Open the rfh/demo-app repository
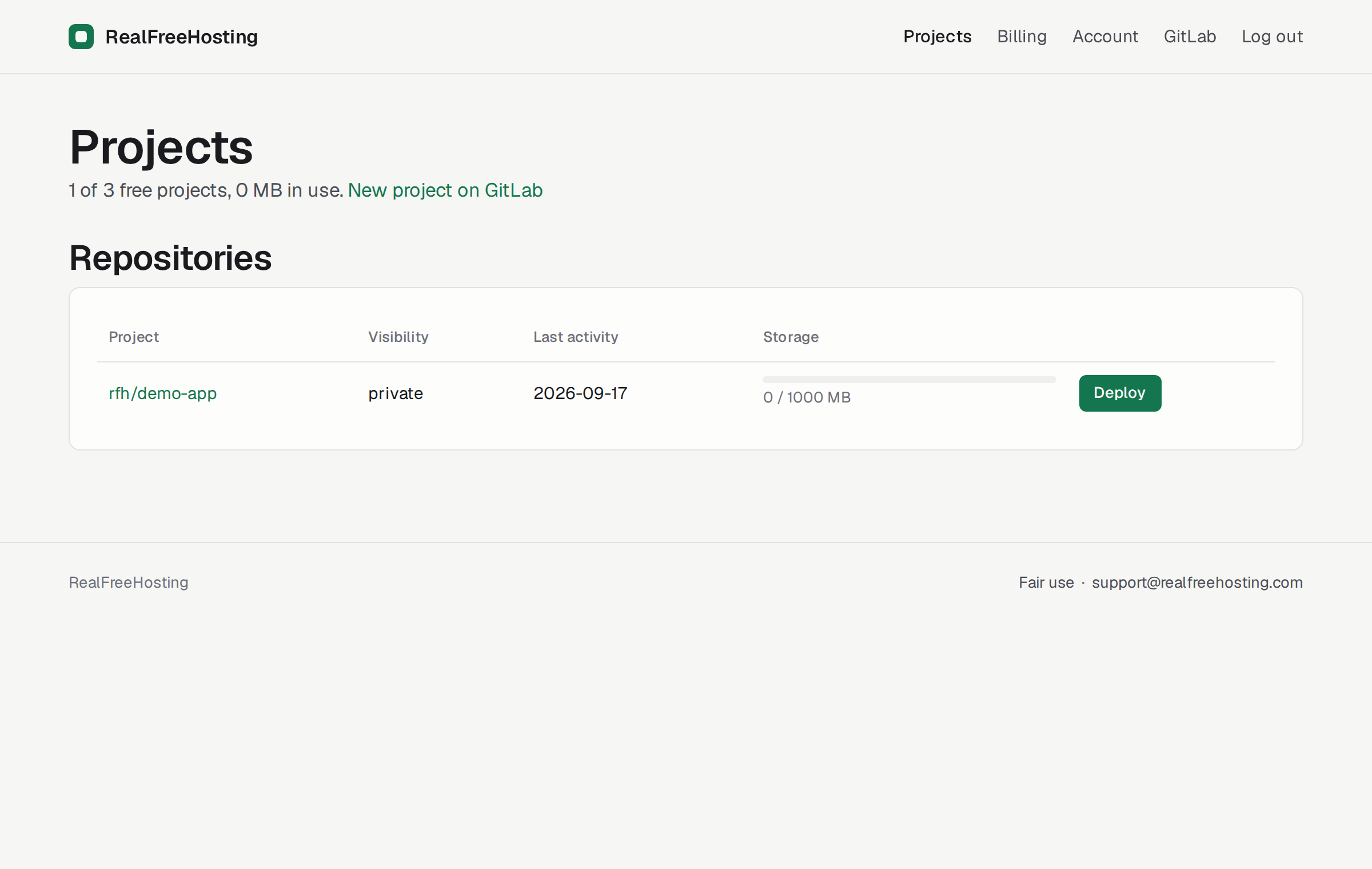 coord(163,393)
